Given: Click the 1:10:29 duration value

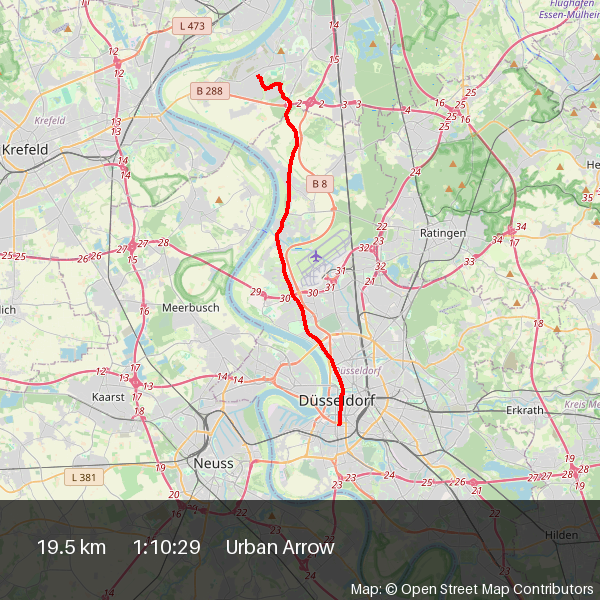Looking at the screenshot, I should click(166, 547).
